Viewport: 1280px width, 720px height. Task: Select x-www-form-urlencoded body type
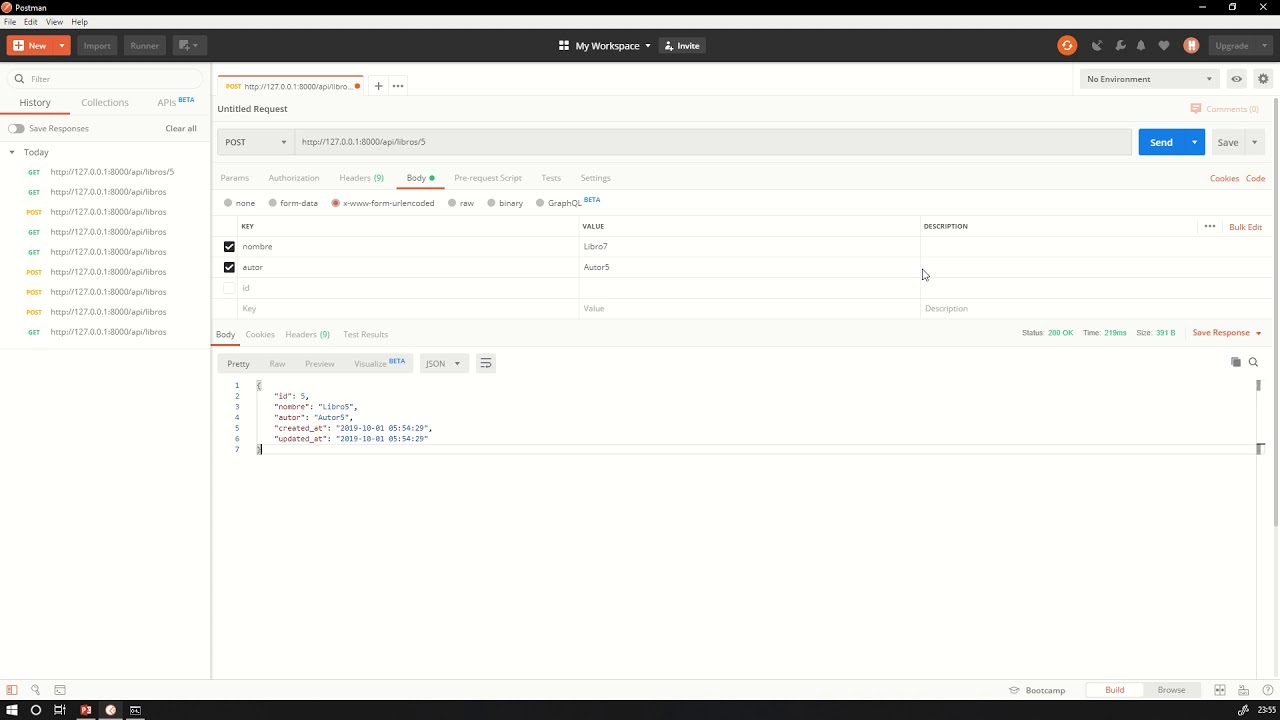335,203
